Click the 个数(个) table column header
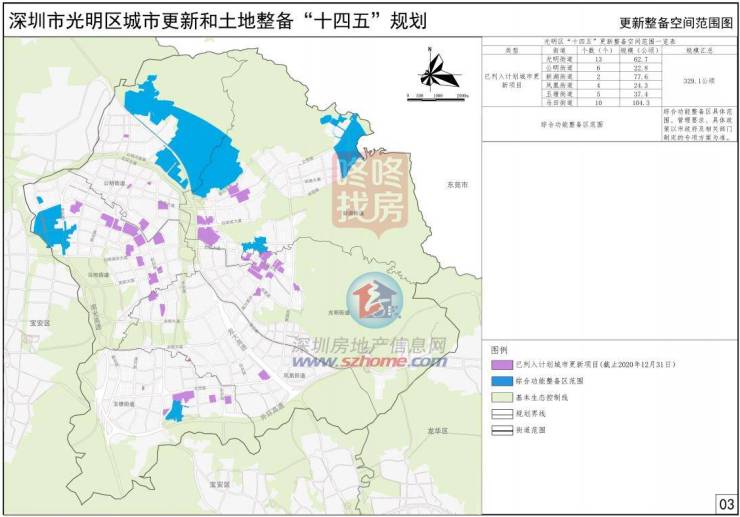Image resolution: width=740 pixels, height=517 pixels. (597, 51)
